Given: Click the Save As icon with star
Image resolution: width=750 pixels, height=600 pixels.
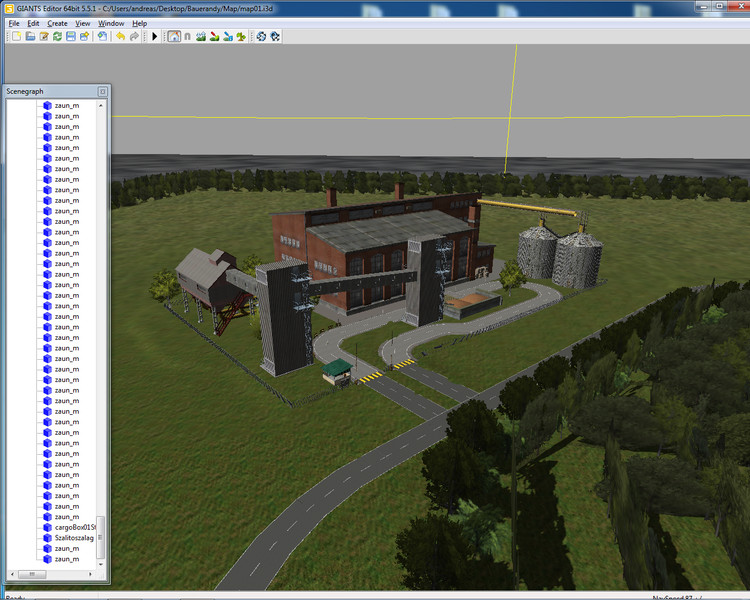Looking at the screenshot, I should (85, 36).
